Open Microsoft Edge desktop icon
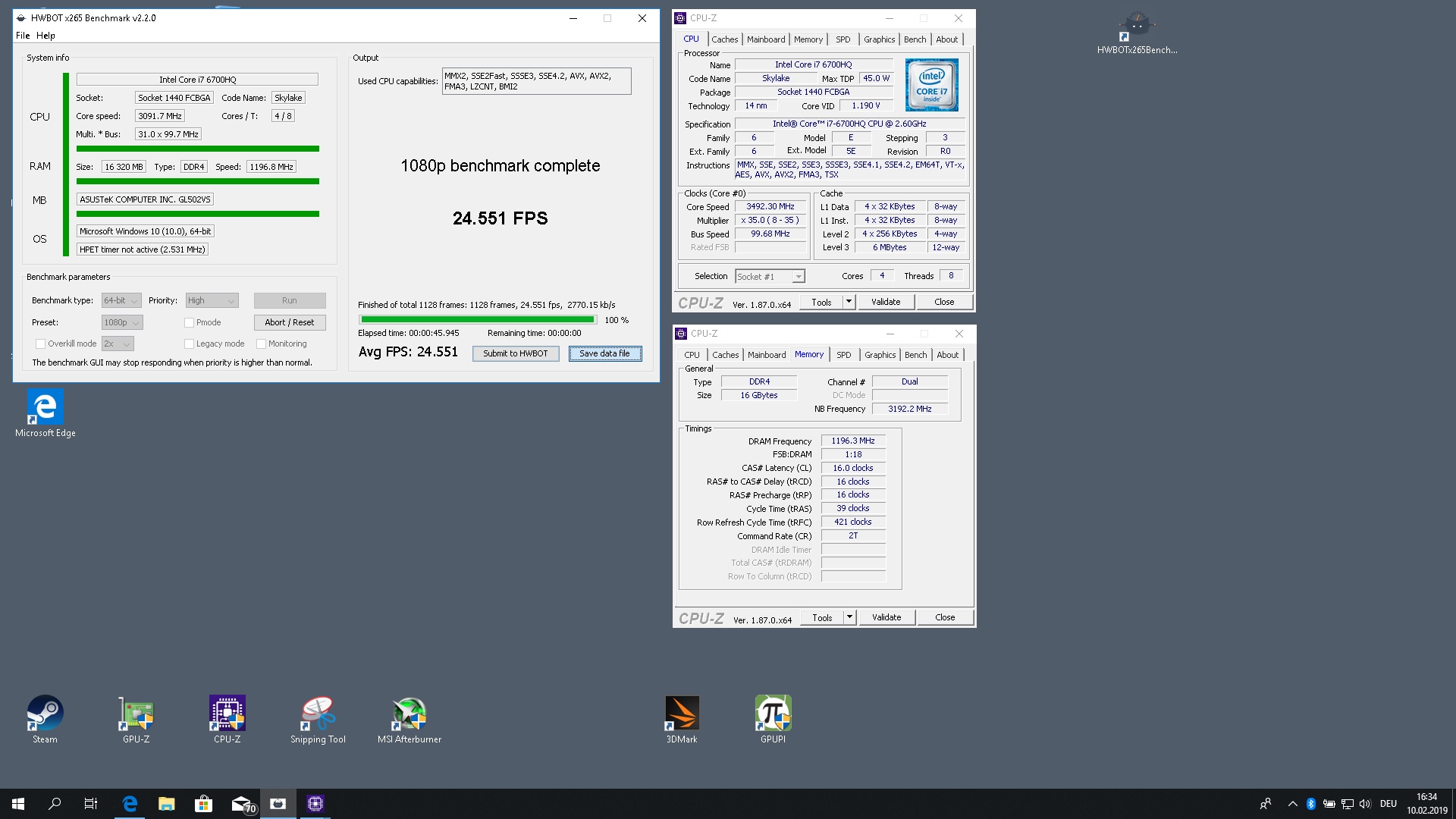1456x819 pixels. tap(45, 413)
